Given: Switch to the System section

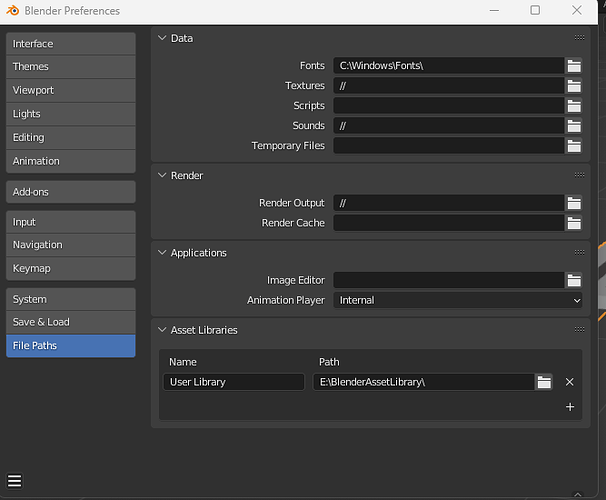Looking at the screenshot, I should pos(71,299).
